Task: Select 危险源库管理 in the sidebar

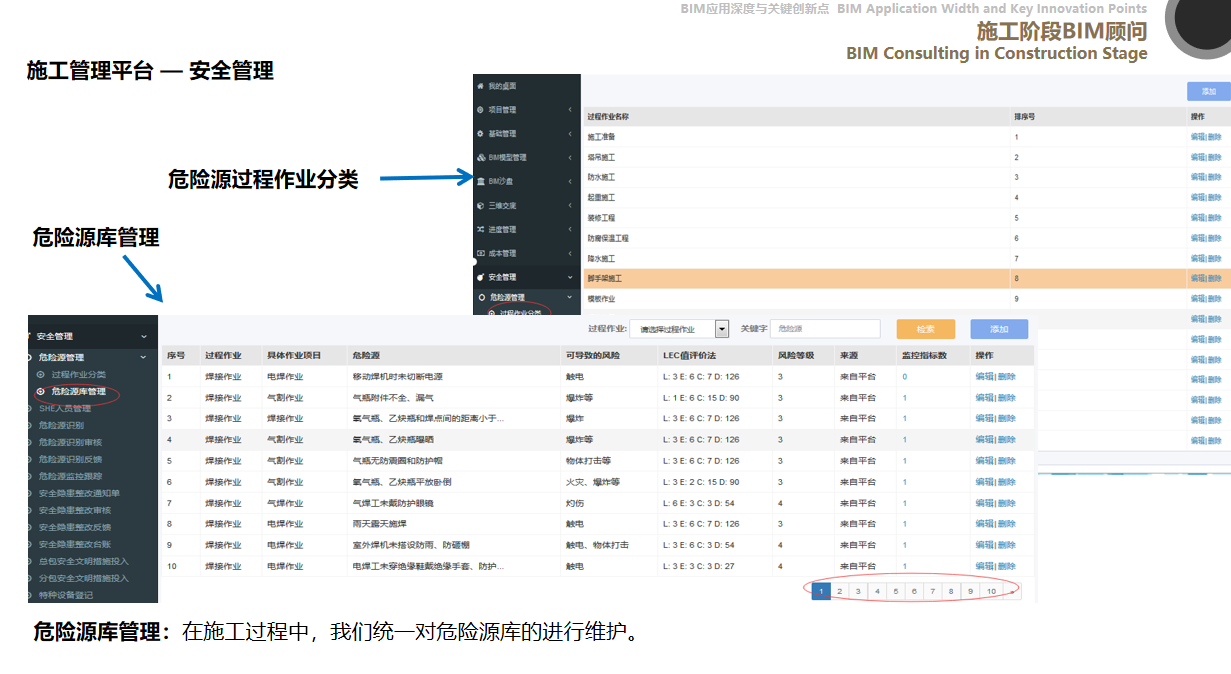Action: click(x=78, y=394)
